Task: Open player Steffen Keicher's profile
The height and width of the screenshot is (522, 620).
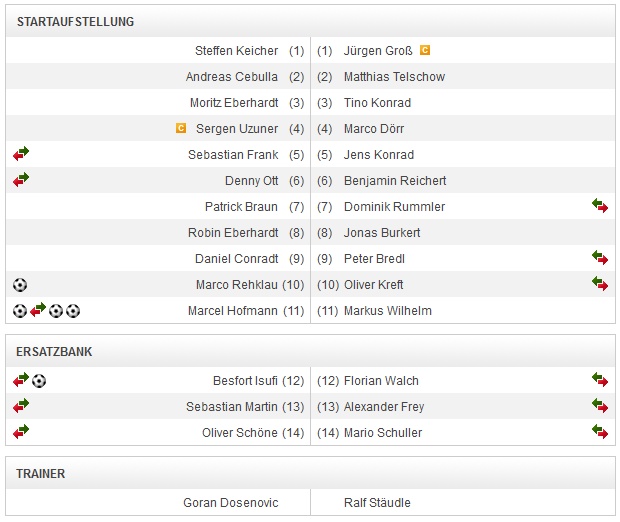Action: click(x=236, y=51)
